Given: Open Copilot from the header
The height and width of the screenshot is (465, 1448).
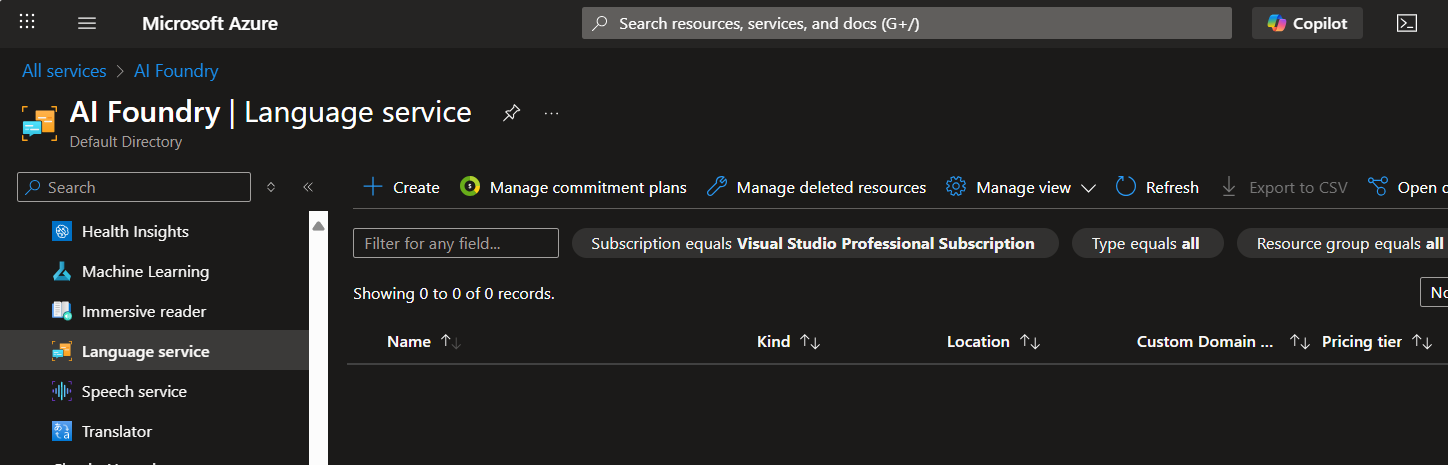Looking at the screenshot, I should pyautogui.click(x=1307, y=23).
